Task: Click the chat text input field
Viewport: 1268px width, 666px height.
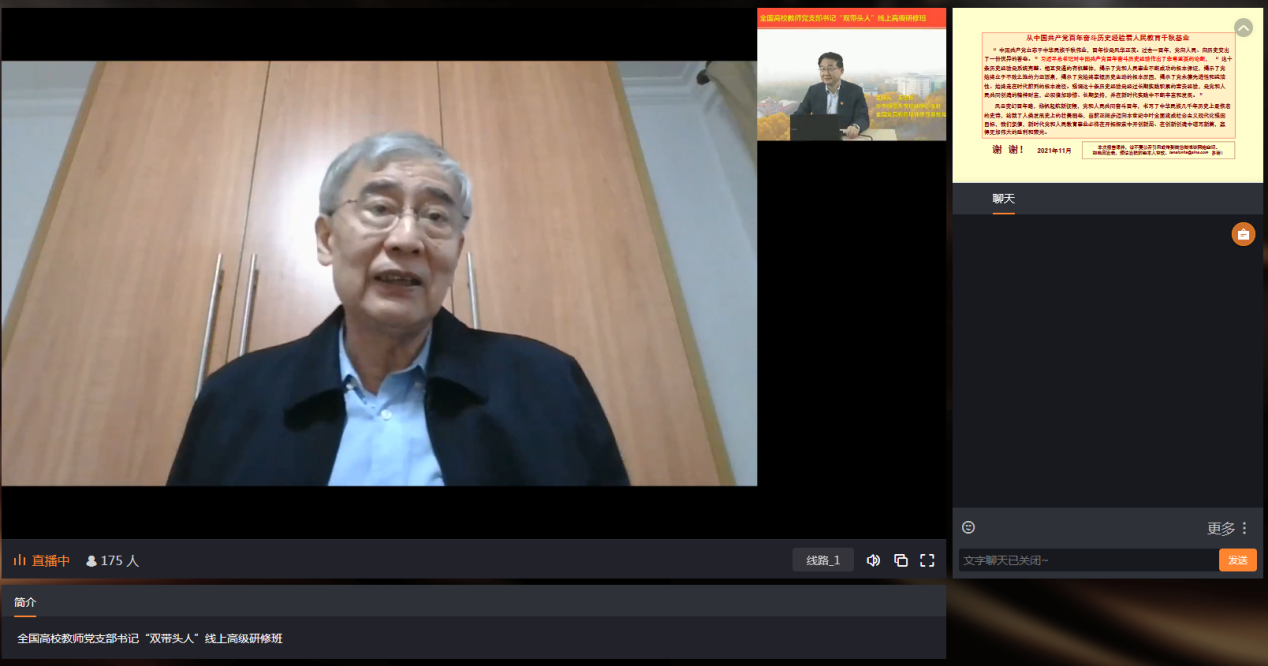Action: (x=1086, y=560)
